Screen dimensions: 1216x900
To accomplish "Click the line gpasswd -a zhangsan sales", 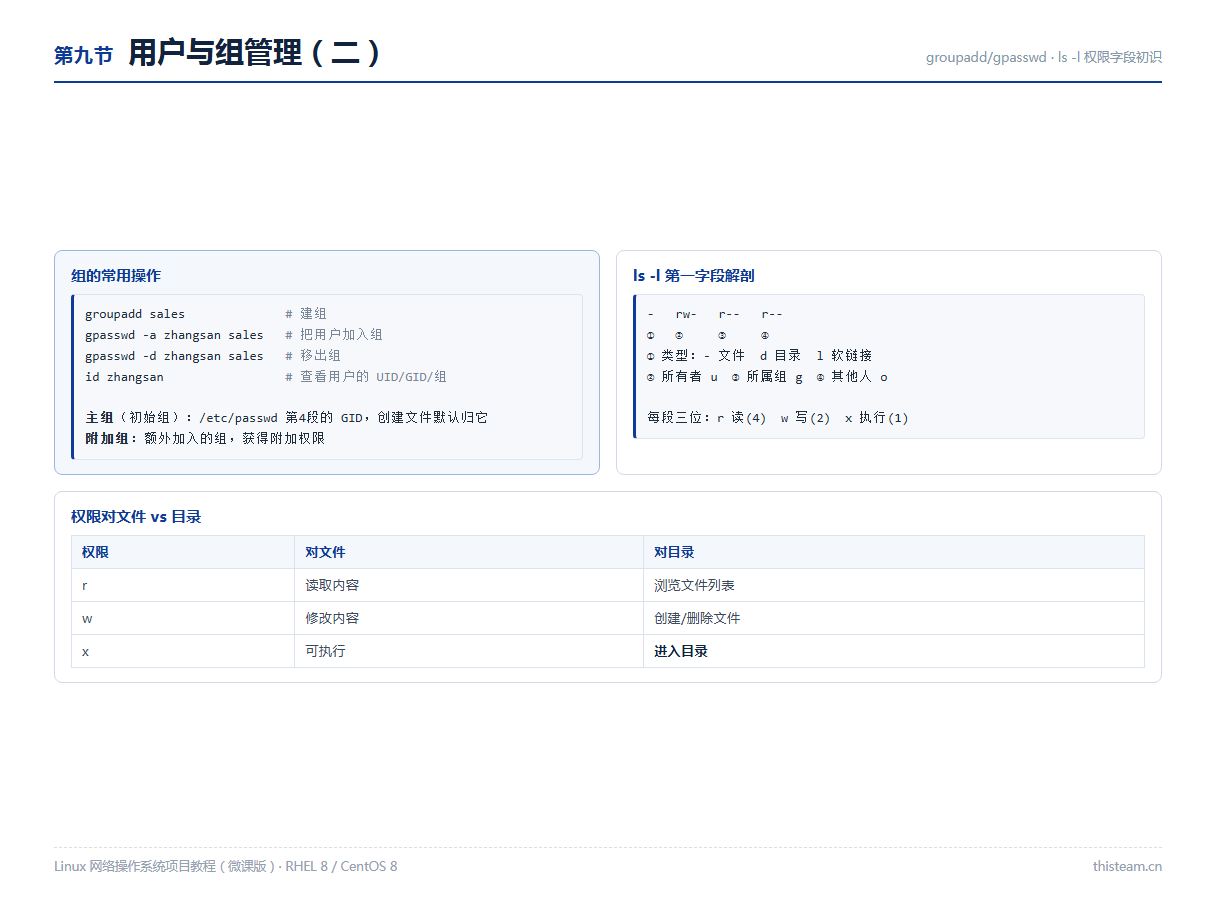I will pos(174,335).
